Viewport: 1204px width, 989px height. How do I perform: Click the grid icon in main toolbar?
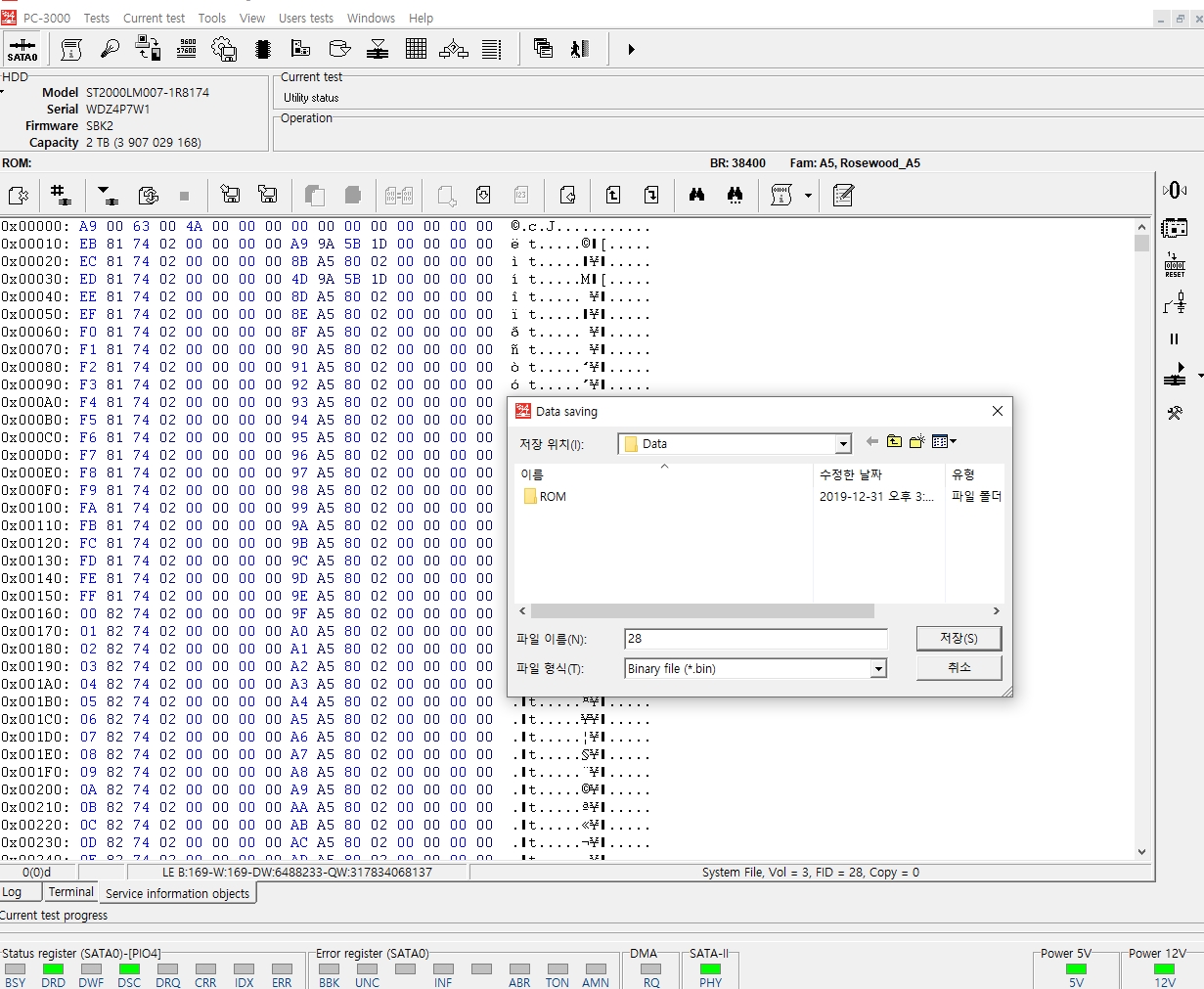pos(416,49)
